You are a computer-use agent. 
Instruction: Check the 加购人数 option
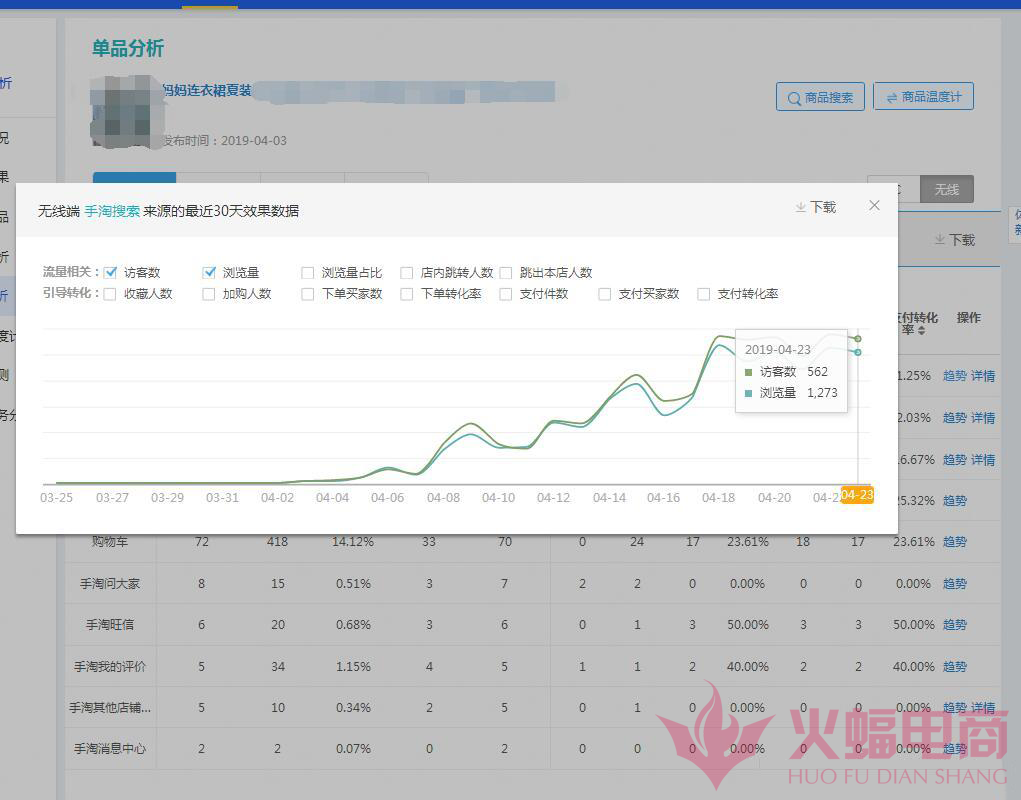[x=209, y=294]
